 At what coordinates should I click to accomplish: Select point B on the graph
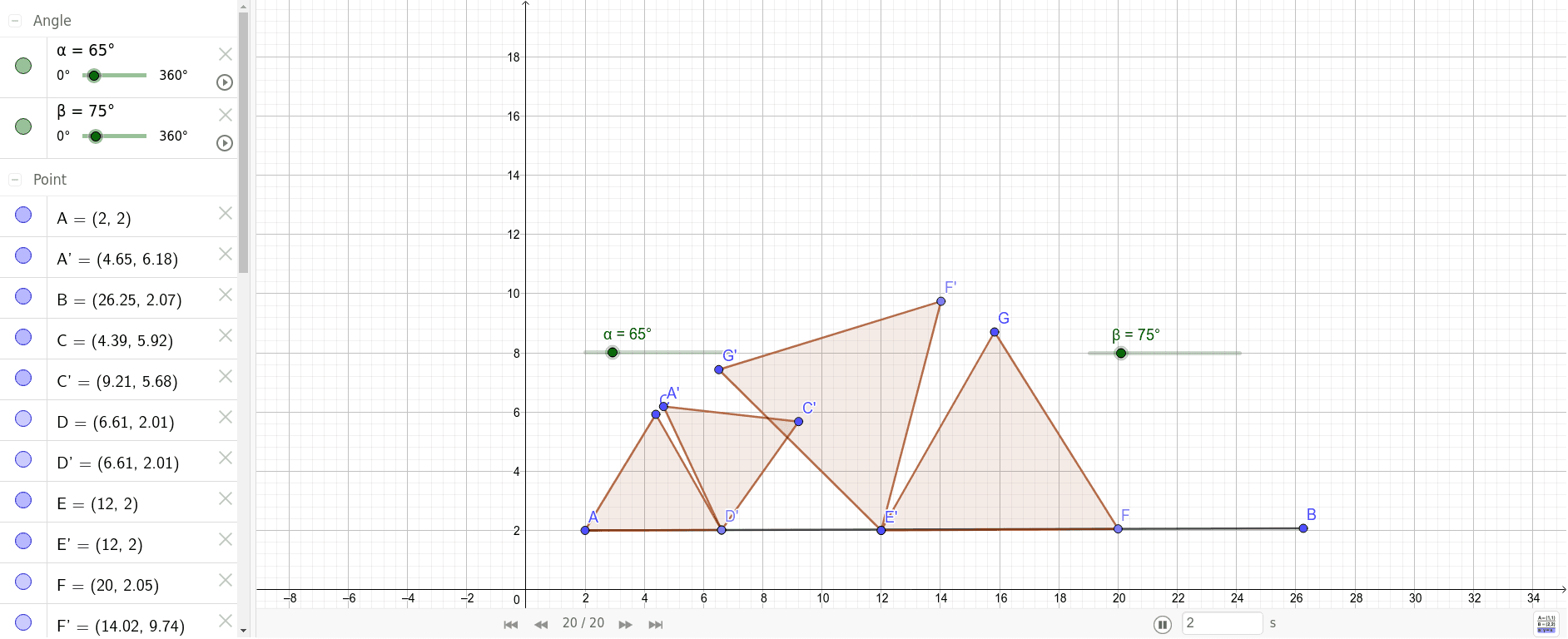[1303, 528]
